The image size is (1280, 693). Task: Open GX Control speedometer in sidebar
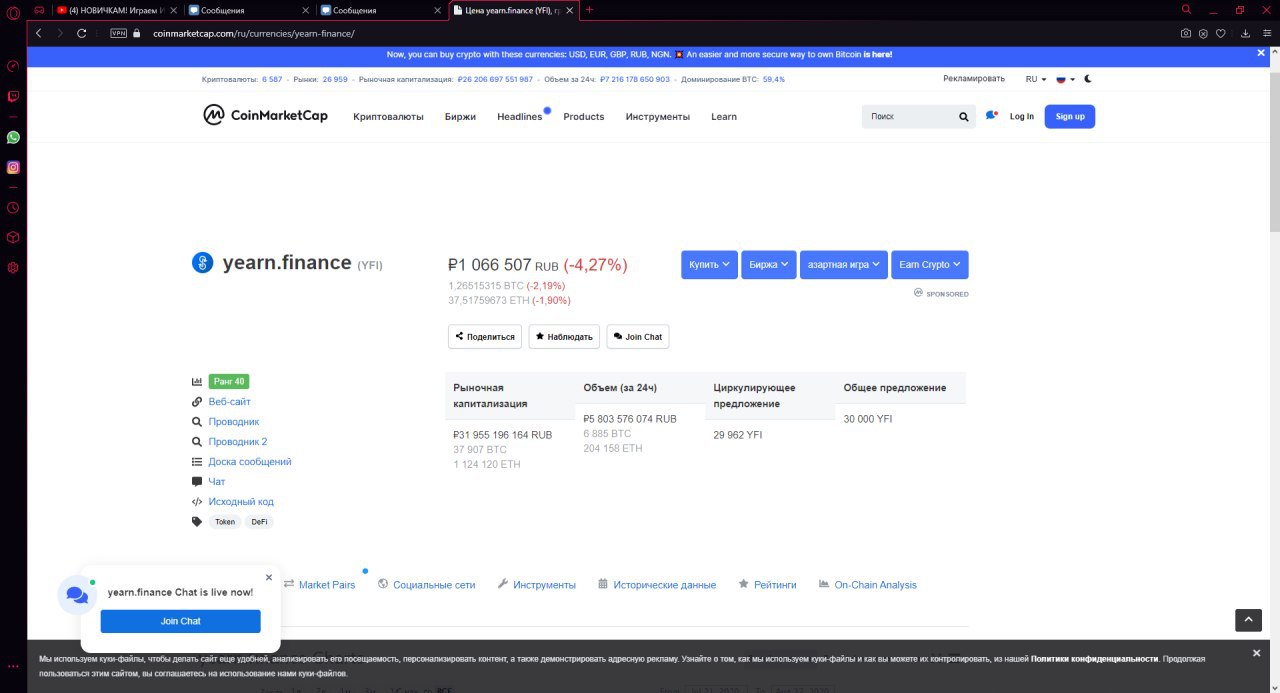coord(13,67)
